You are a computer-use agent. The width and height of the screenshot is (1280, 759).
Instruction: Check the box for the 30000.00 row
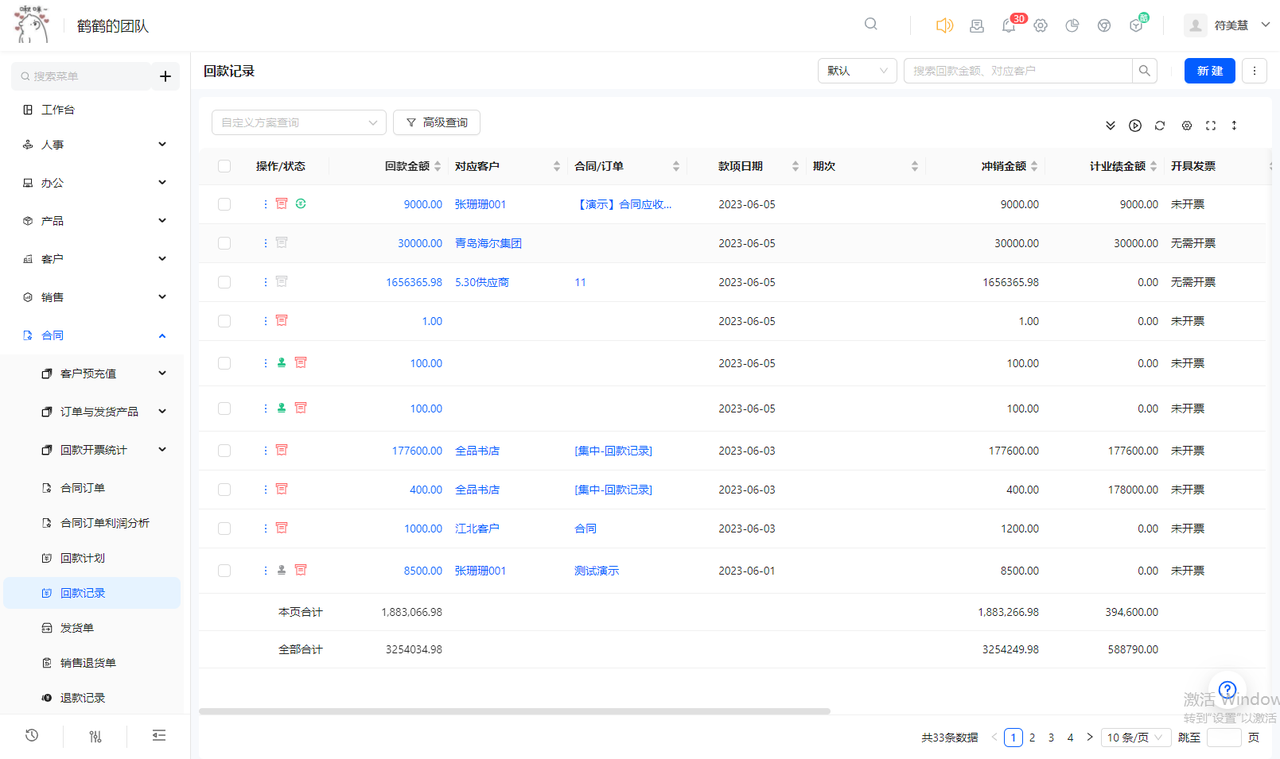pos(224,243)
